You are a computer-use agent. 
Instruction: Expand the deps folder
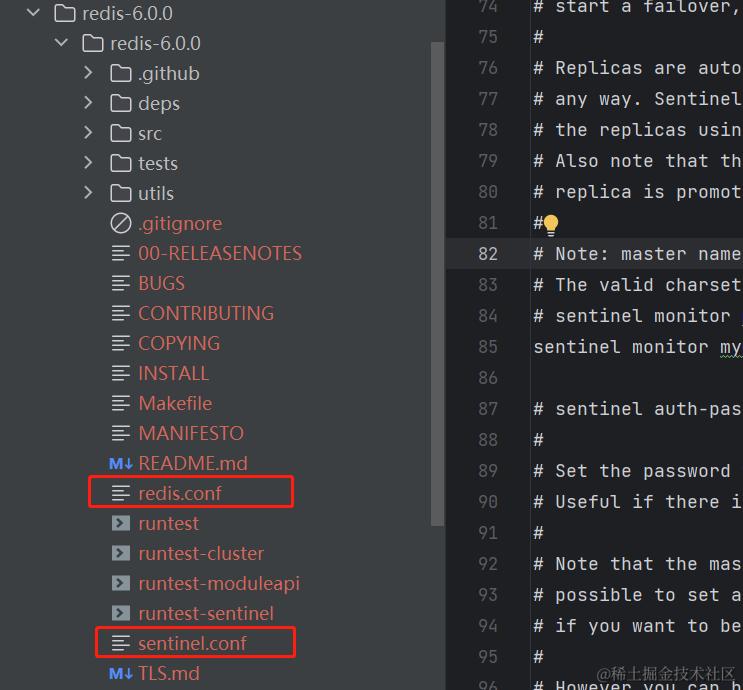pos(88,103)
